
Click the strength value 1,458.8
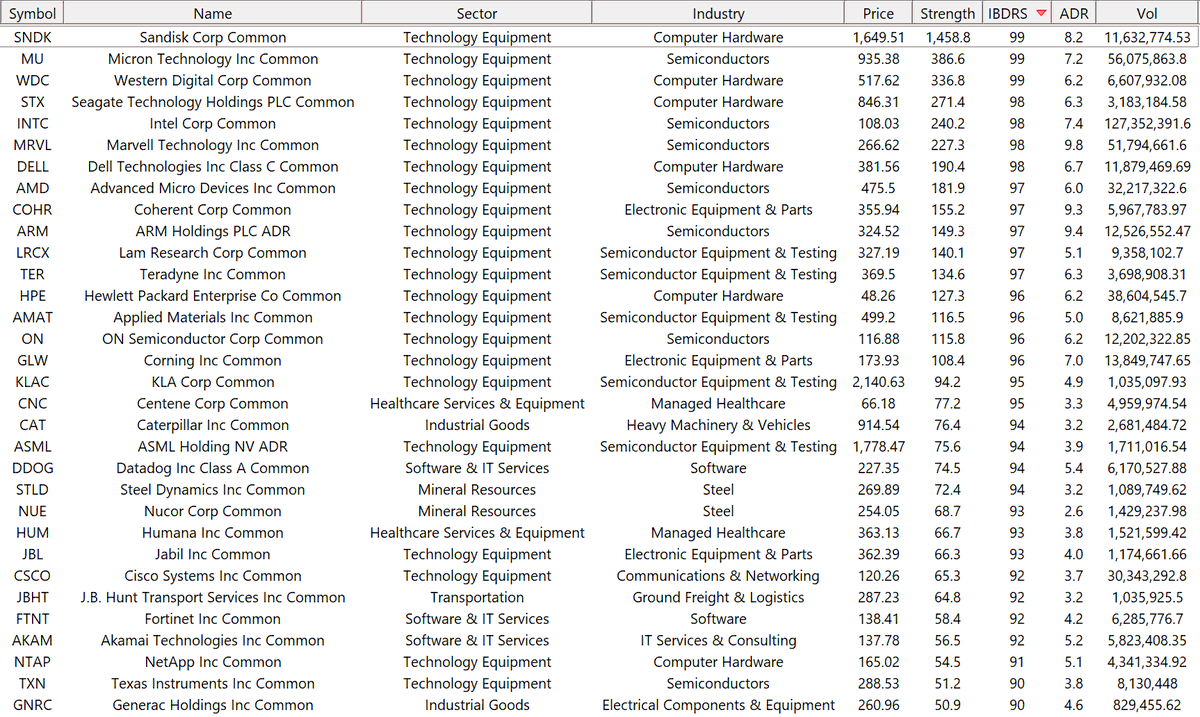click(947, 38)
